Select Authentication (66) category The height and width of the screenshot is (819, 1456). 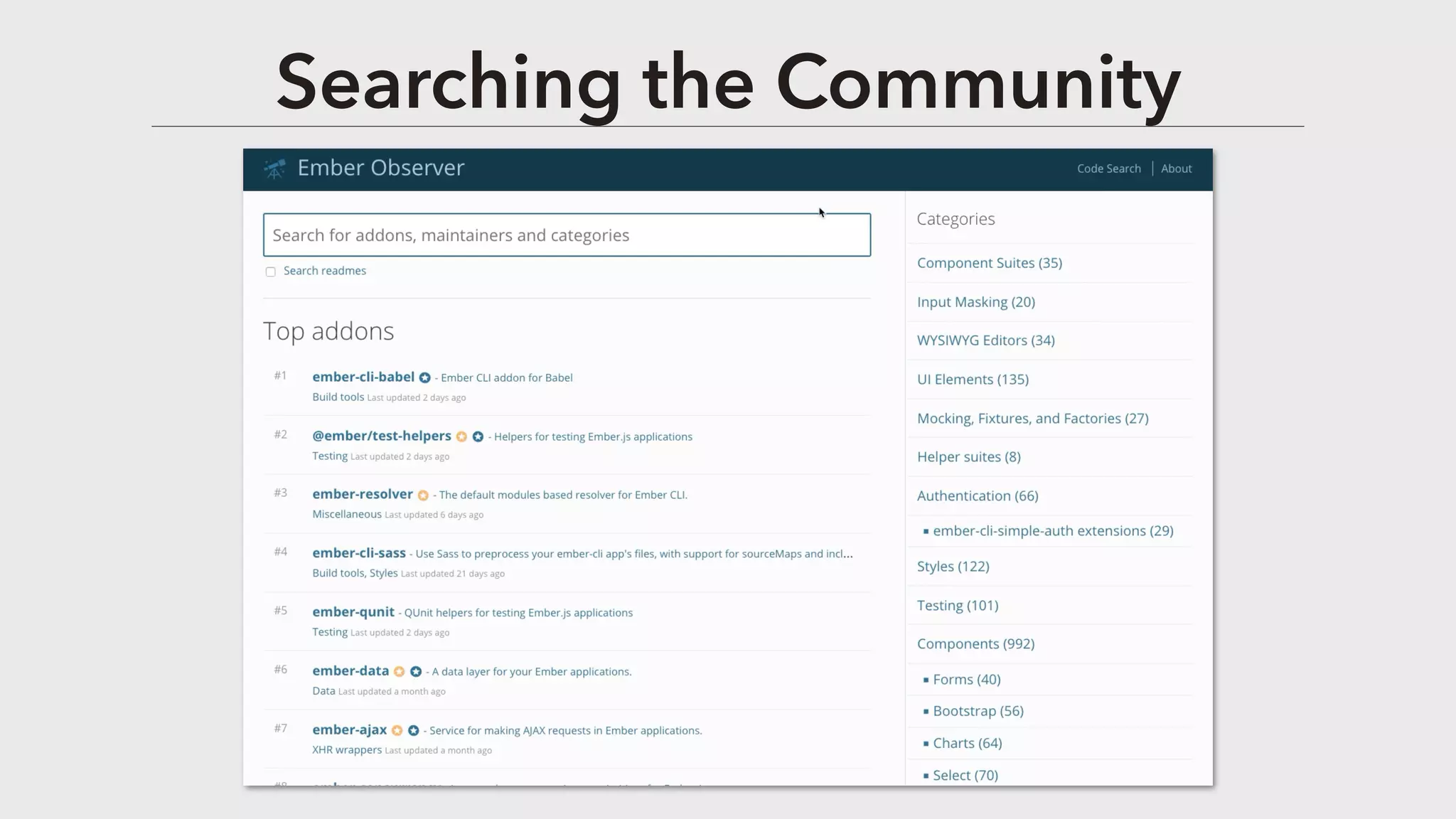pyautogui.click(x=978, y=496)
